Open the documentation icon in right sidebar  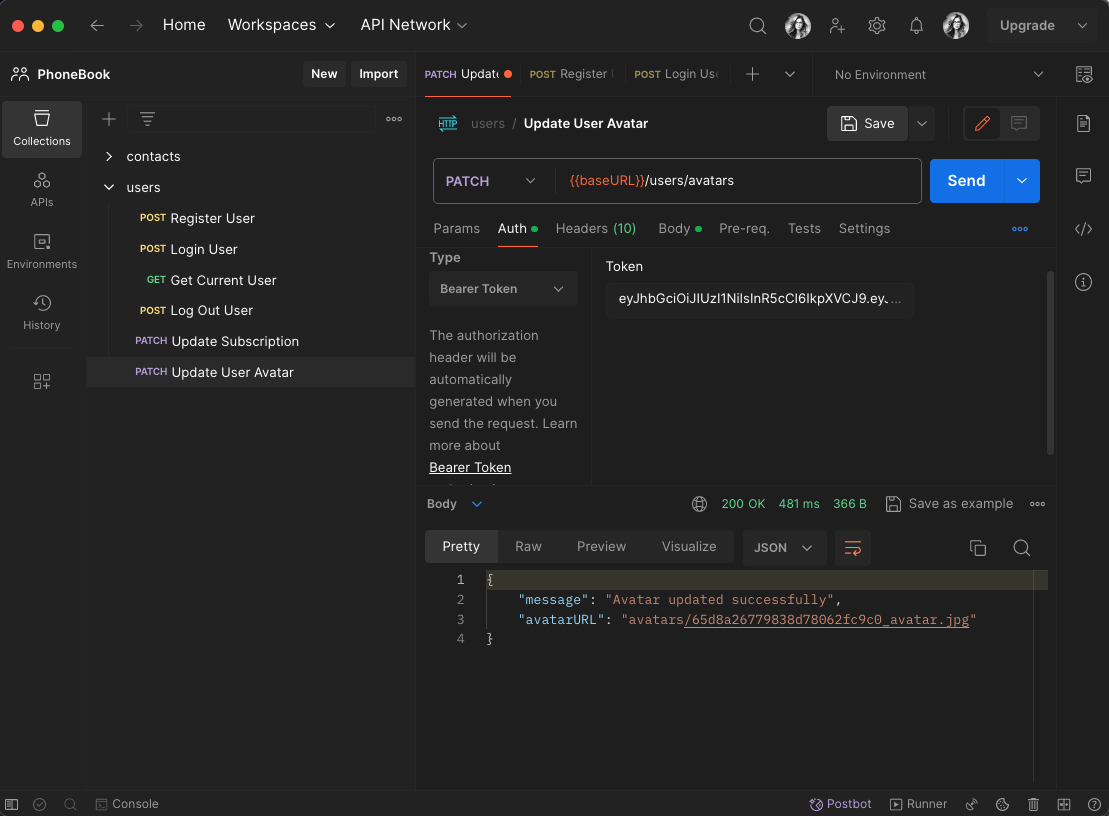(x=1084, y=124)
